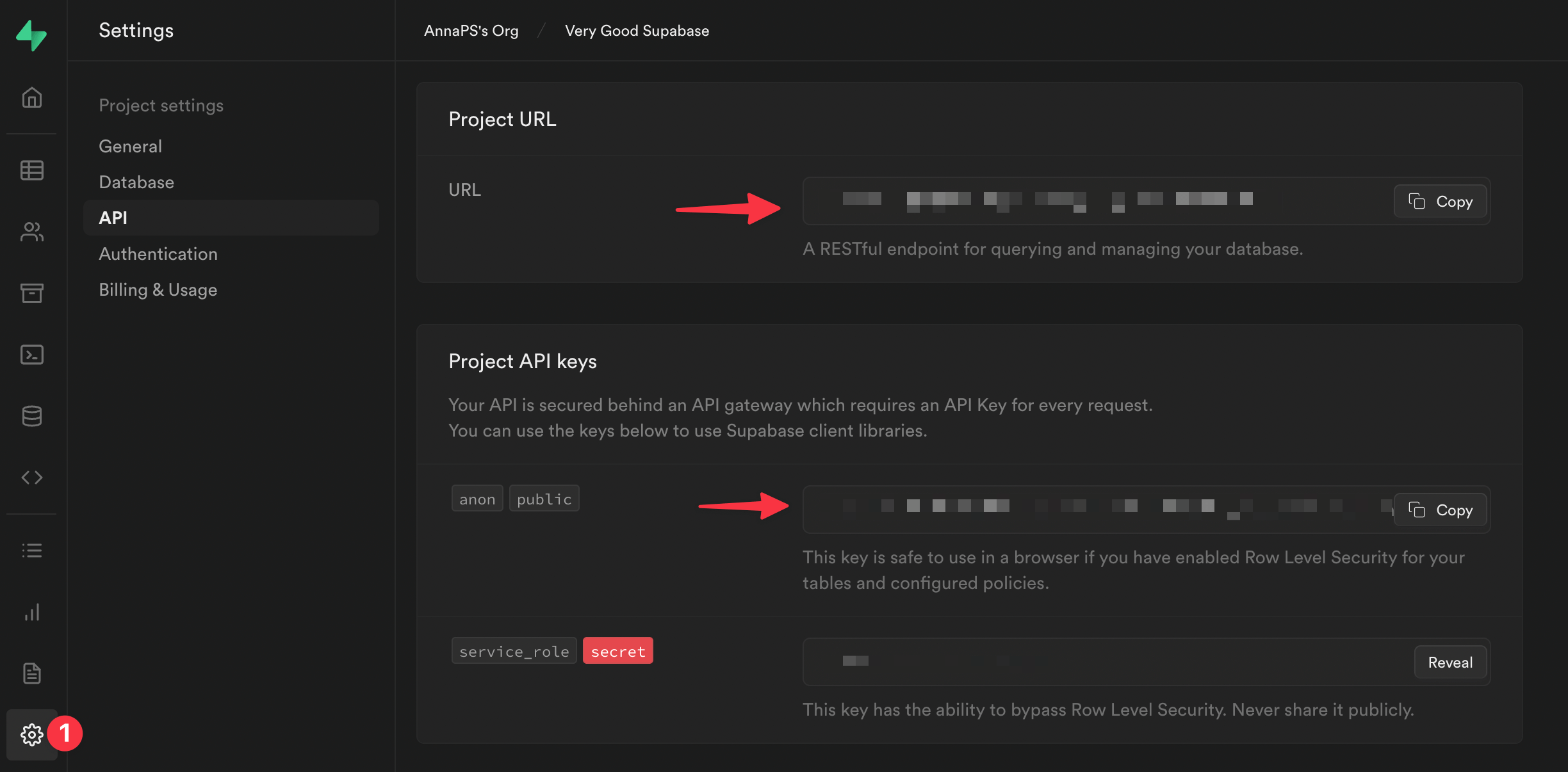
Task: Open the Table Editor icon
Action: pos(31,170)
